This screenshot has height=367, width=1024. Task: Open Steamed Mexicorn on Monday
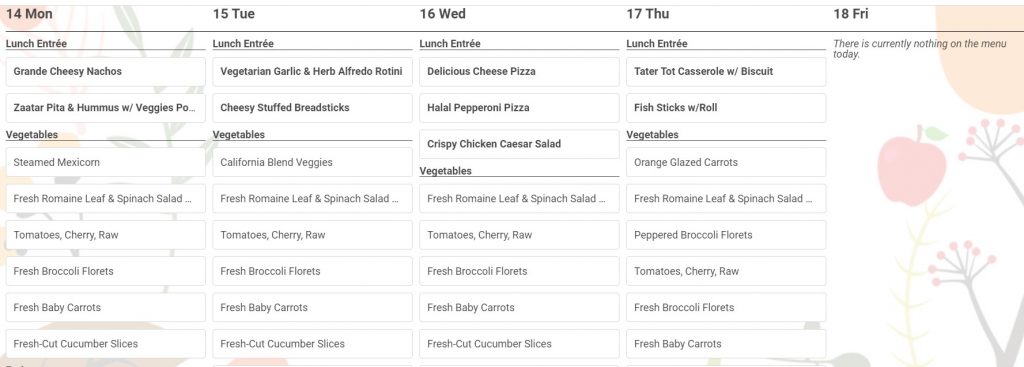[x=105, y=162]
